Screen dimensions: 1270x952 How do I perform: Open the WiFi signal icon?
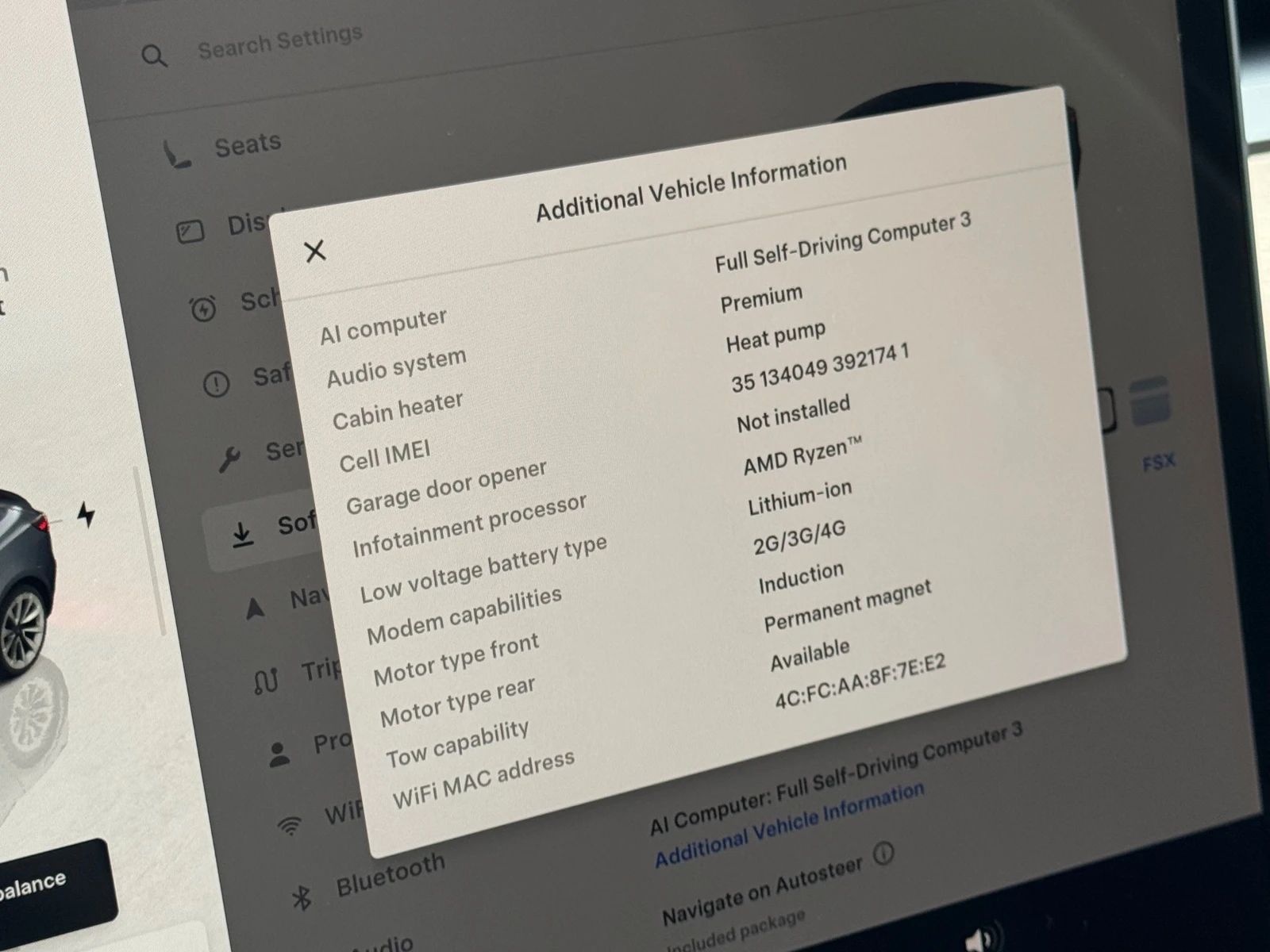pyautogui.click(x=291, y=827)
